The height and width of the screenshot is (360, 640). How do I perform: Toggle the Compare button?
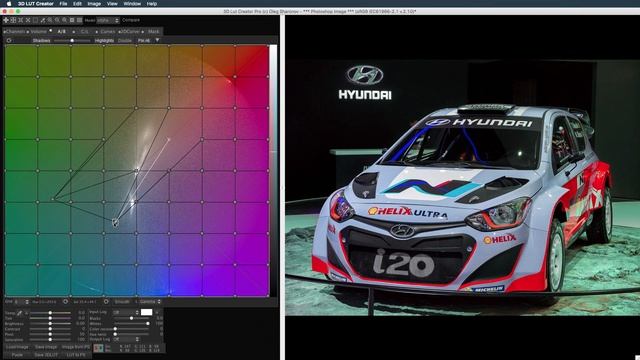pos(131,20)
